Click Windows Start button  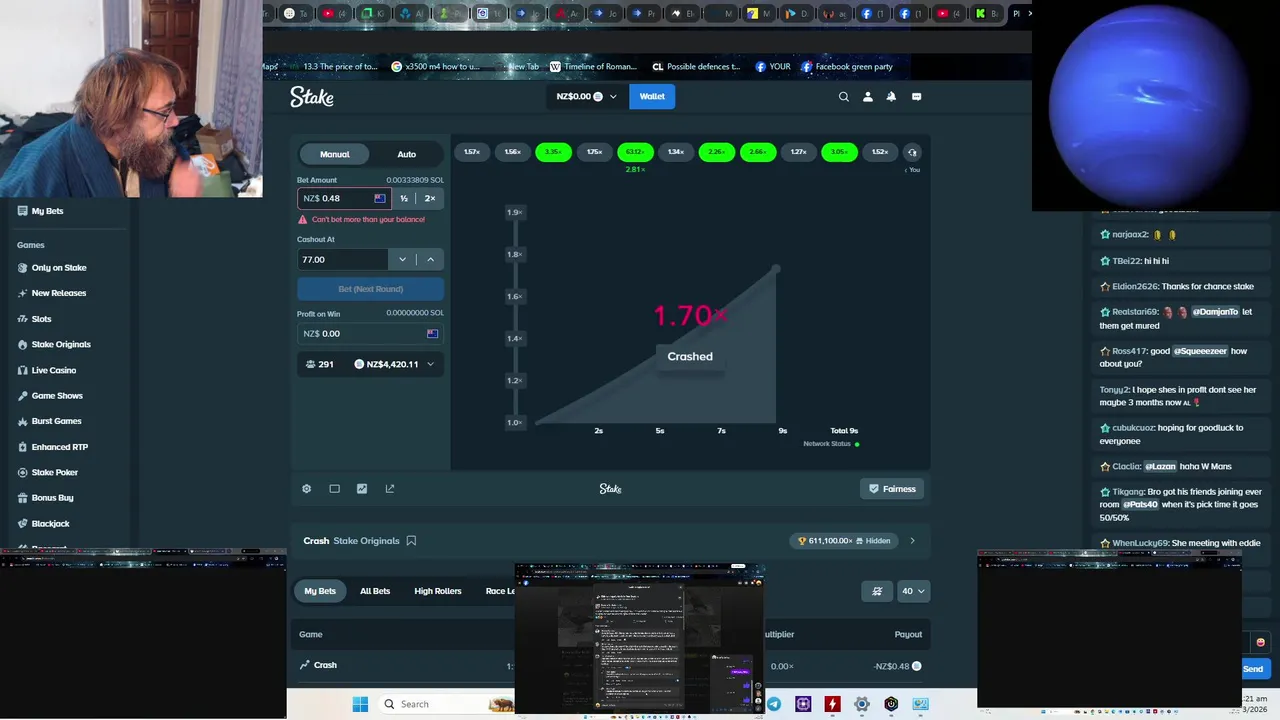click(360, 704)
